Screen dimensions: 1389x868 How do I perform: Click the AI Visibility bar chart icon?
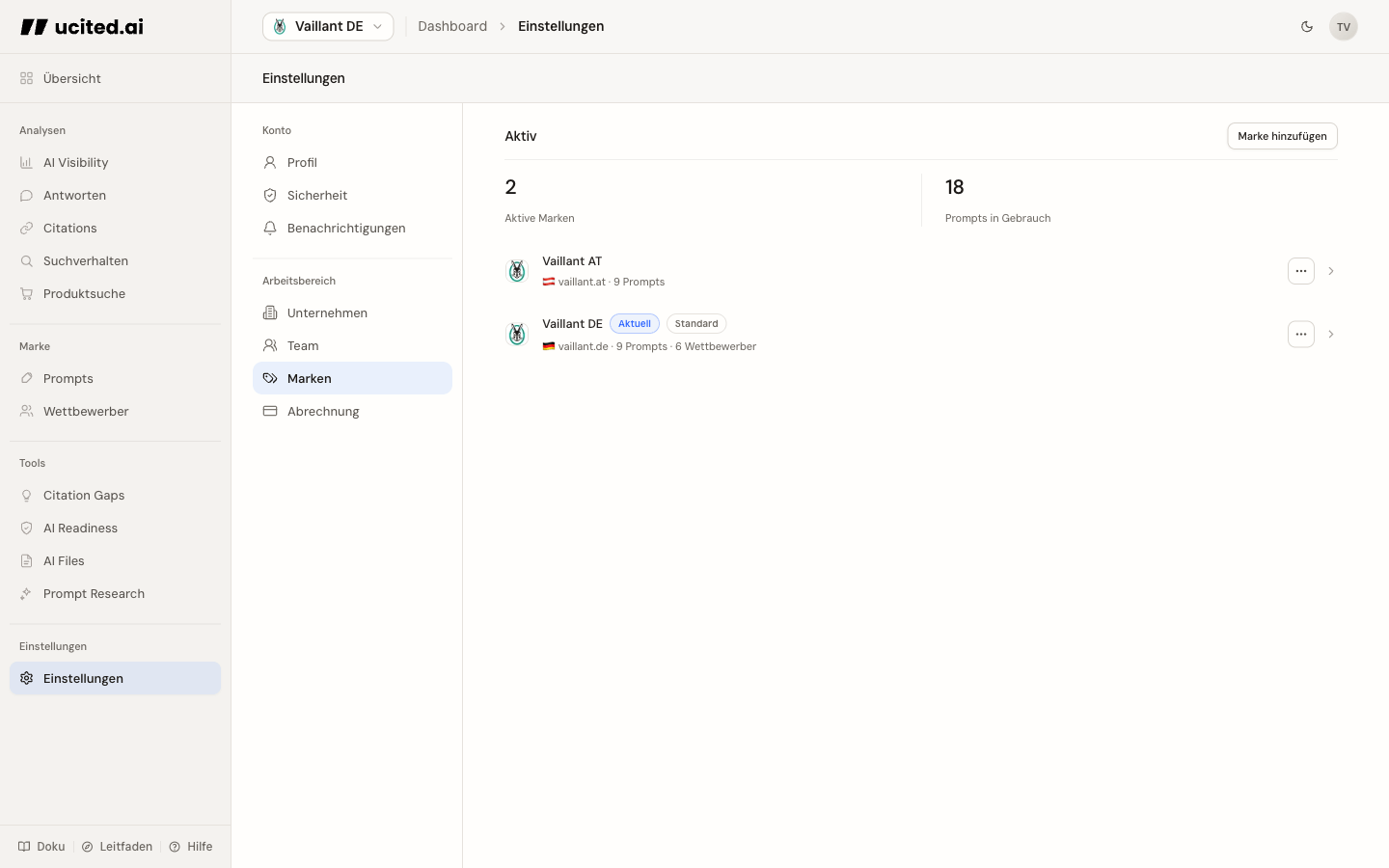coord(27,162)
